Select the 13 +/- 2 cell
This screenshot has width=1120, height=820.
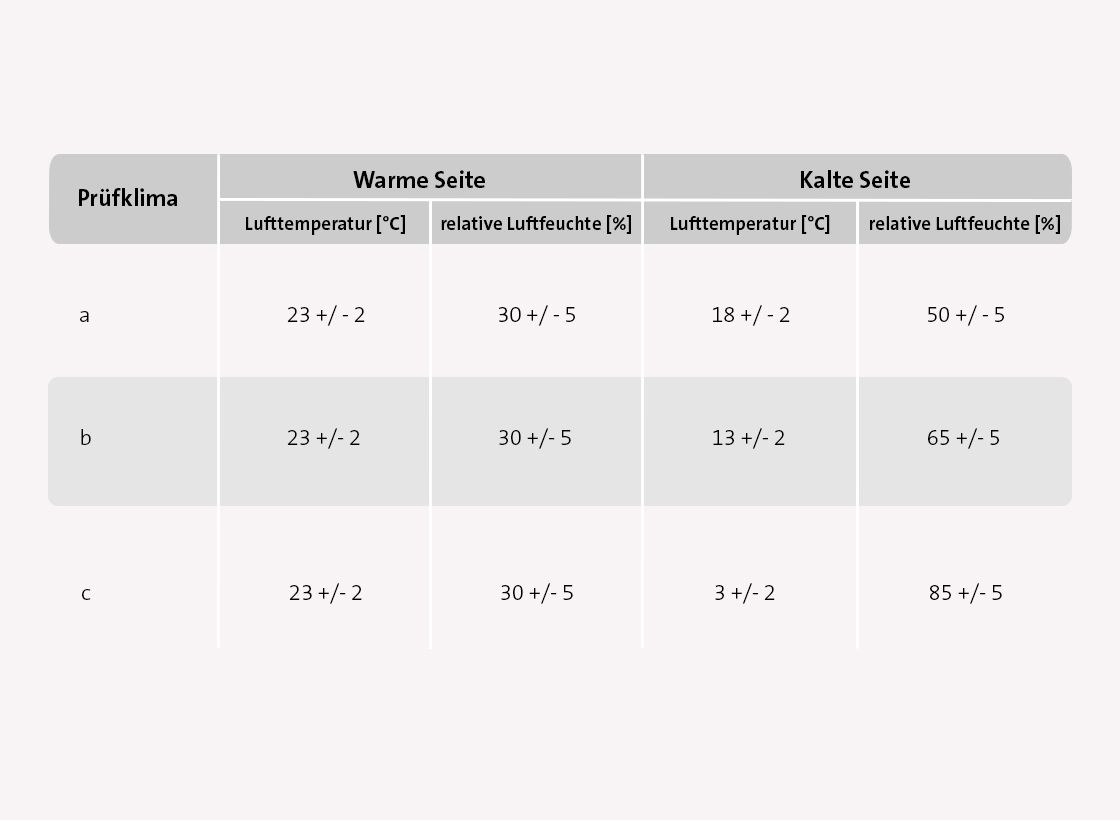point(749,438)
